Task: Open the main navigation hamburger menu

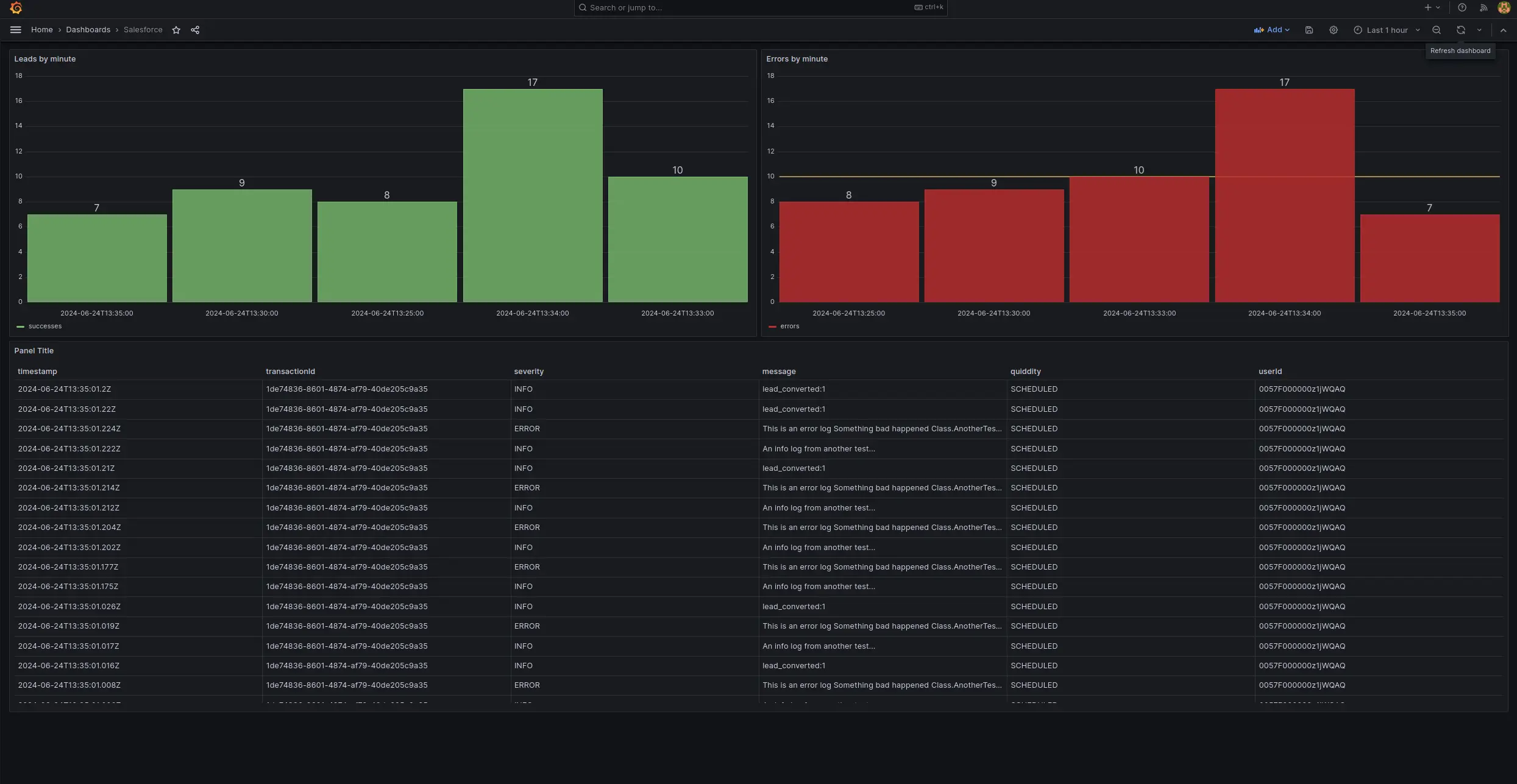Action: (15, 29)
